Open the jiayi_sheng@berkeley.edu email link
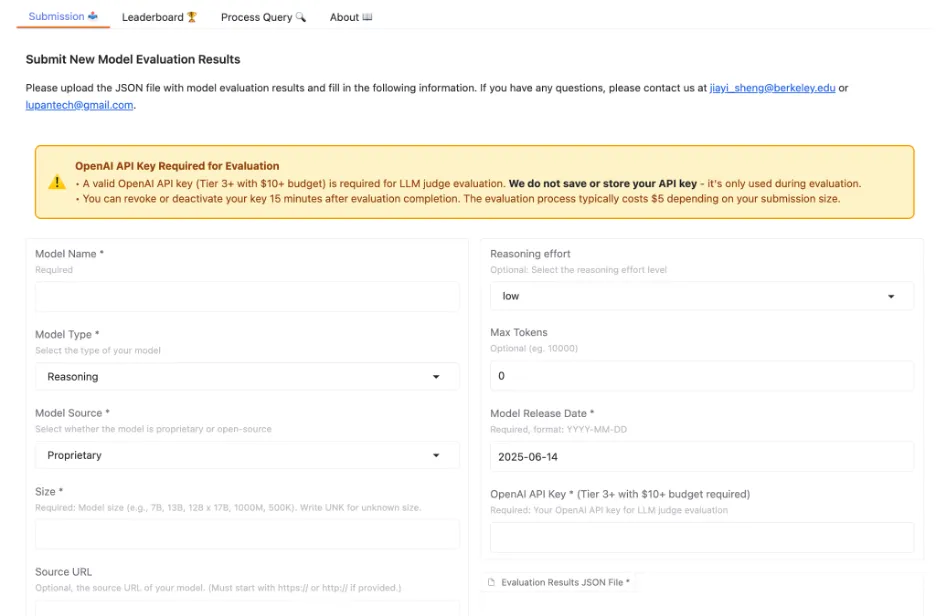The image size is (936, 616). (x=772, y=88)
